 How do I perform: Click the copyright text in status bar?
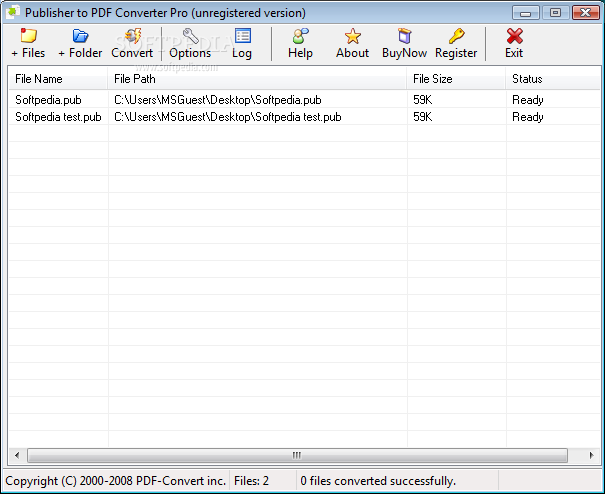point(115,481)
